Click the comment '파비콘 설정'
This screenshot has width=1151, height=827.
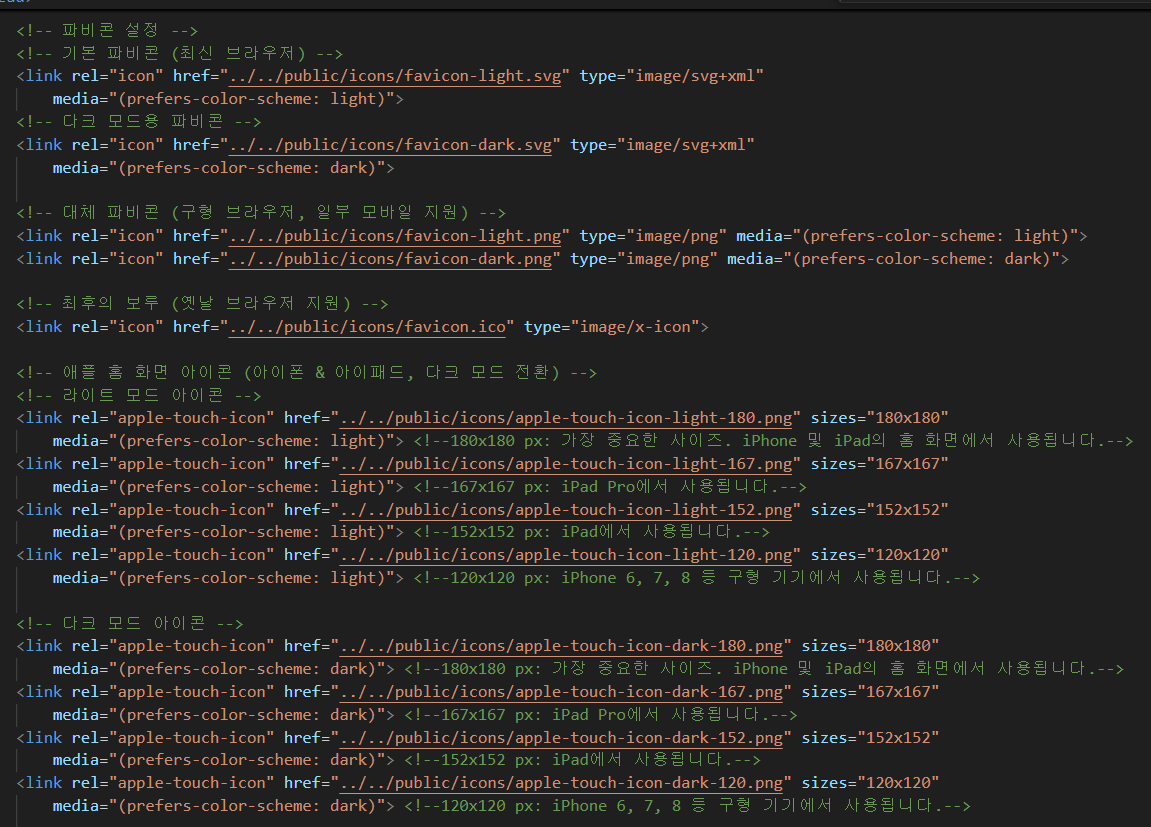(x=107, y=30)
